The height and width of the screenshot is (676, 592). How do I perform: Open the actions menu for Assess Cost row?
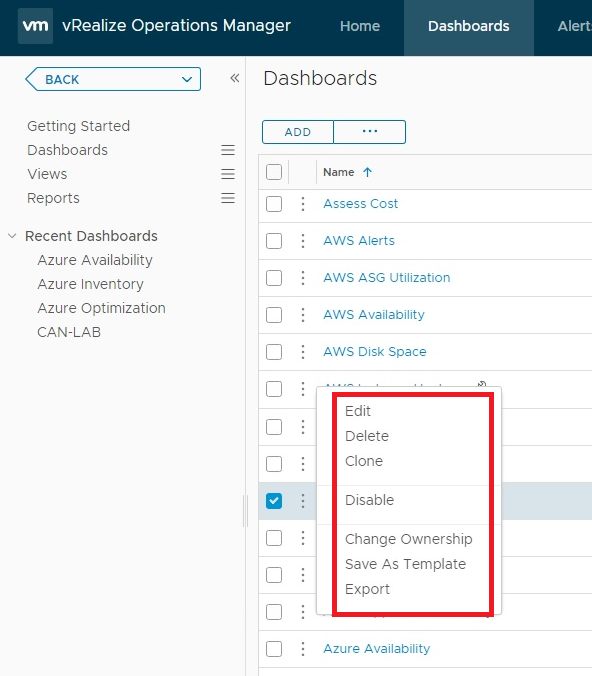(303, 204)
